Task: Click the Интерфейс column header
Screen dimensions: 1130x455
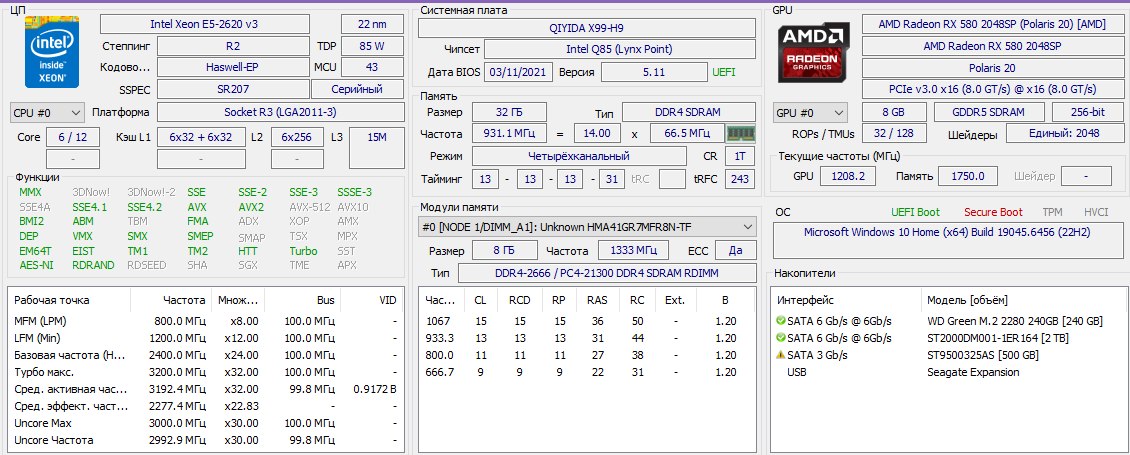Action: pos(806,299)
